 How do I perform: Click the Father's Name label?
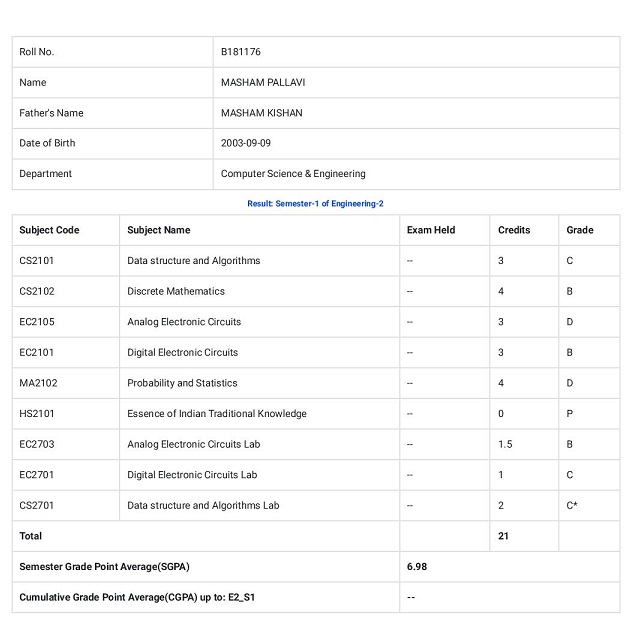51,113
